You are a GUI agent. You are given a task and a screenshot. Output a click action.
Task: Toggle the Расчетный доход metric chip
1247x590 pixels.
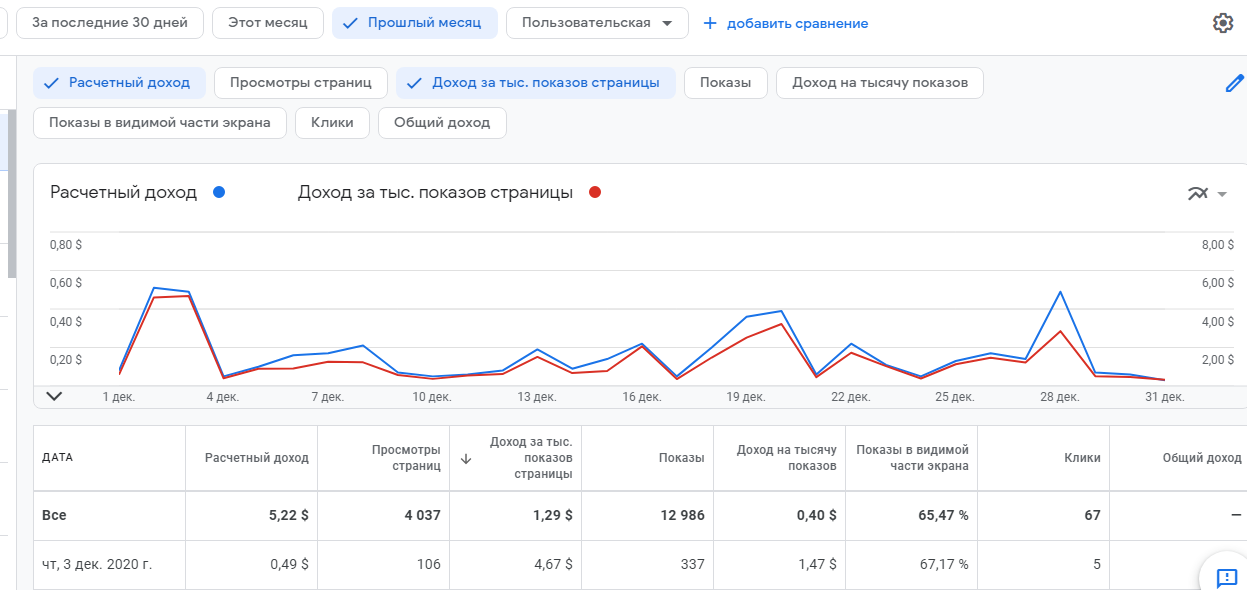tap(119, 83)
